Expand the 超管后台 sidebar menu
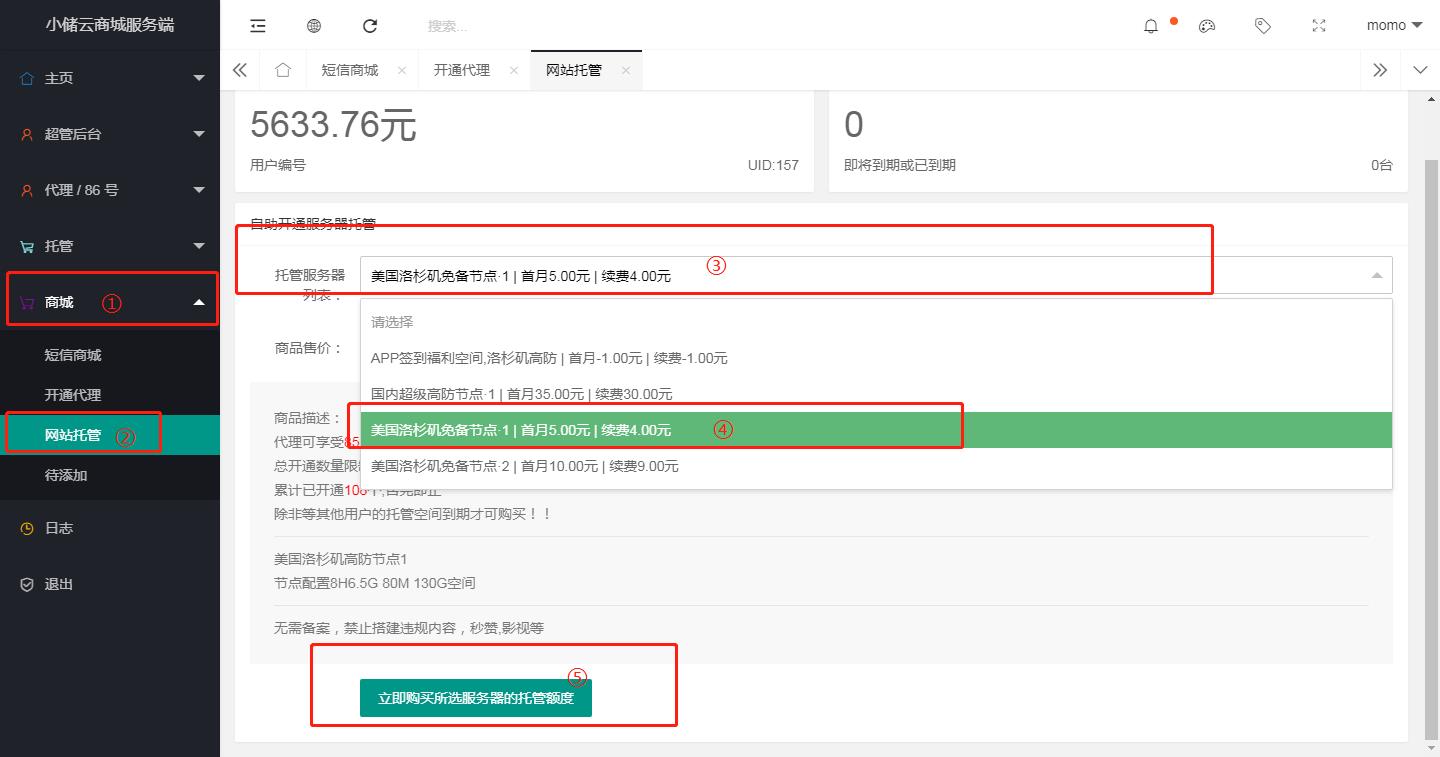Viewport: 1440px width, 757px height. [x=110, y=134]
